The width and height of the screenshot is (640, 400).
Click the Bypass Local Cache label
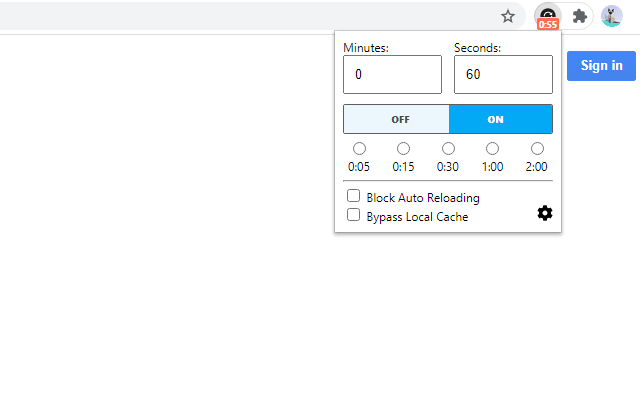pos(417,216)
